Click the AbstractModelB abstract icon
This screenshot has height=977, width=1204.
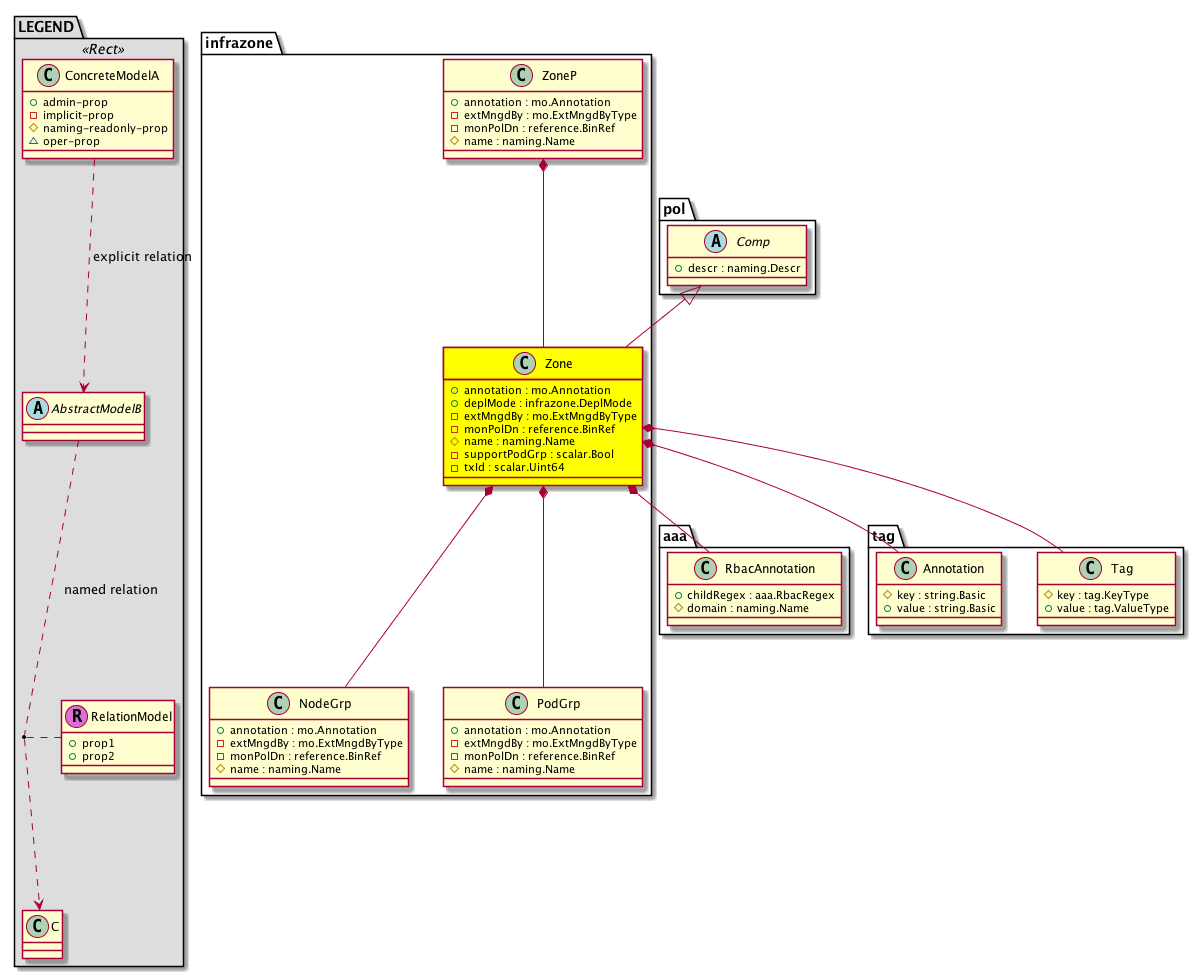coord(35,408)
